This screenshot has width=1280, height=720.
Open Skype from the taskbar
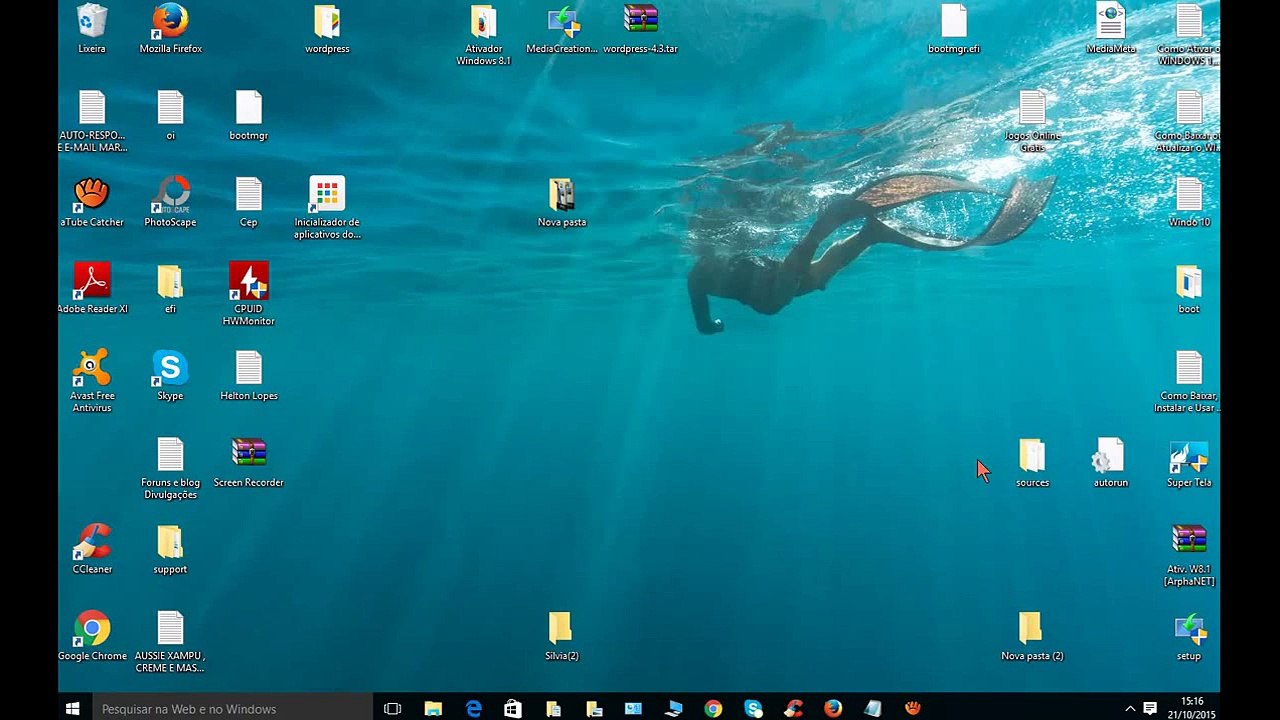tap(753, 708)
